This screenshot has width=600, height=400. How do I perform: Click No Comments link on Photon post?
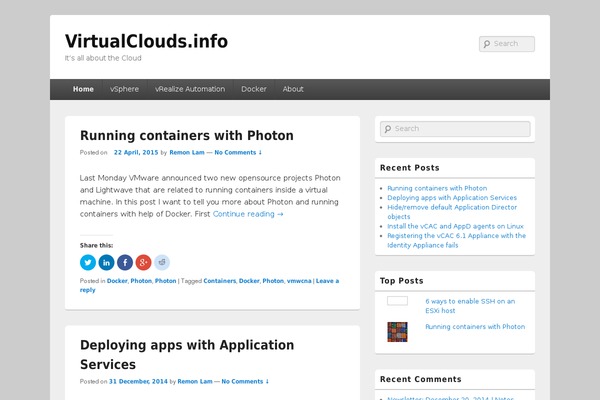[x=238, y=152]
